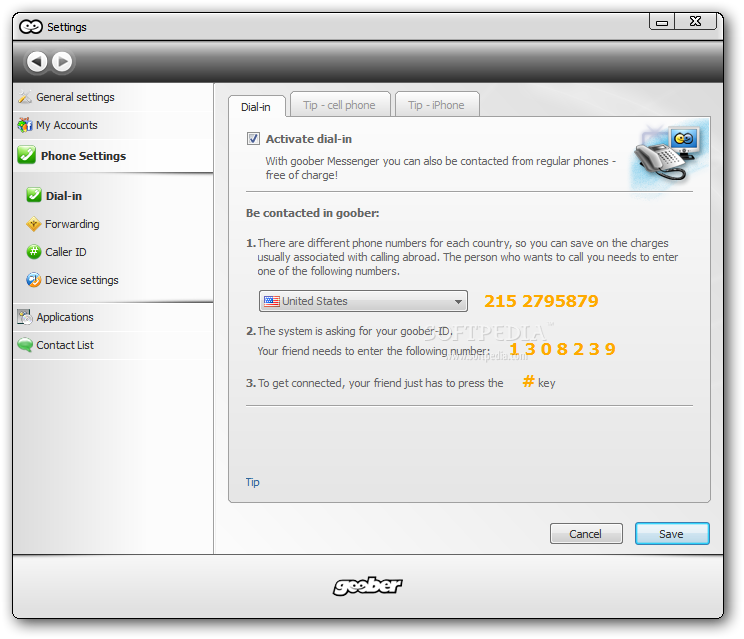
Task: Click the United States flag icon
Action: click(x=271, y=301)
